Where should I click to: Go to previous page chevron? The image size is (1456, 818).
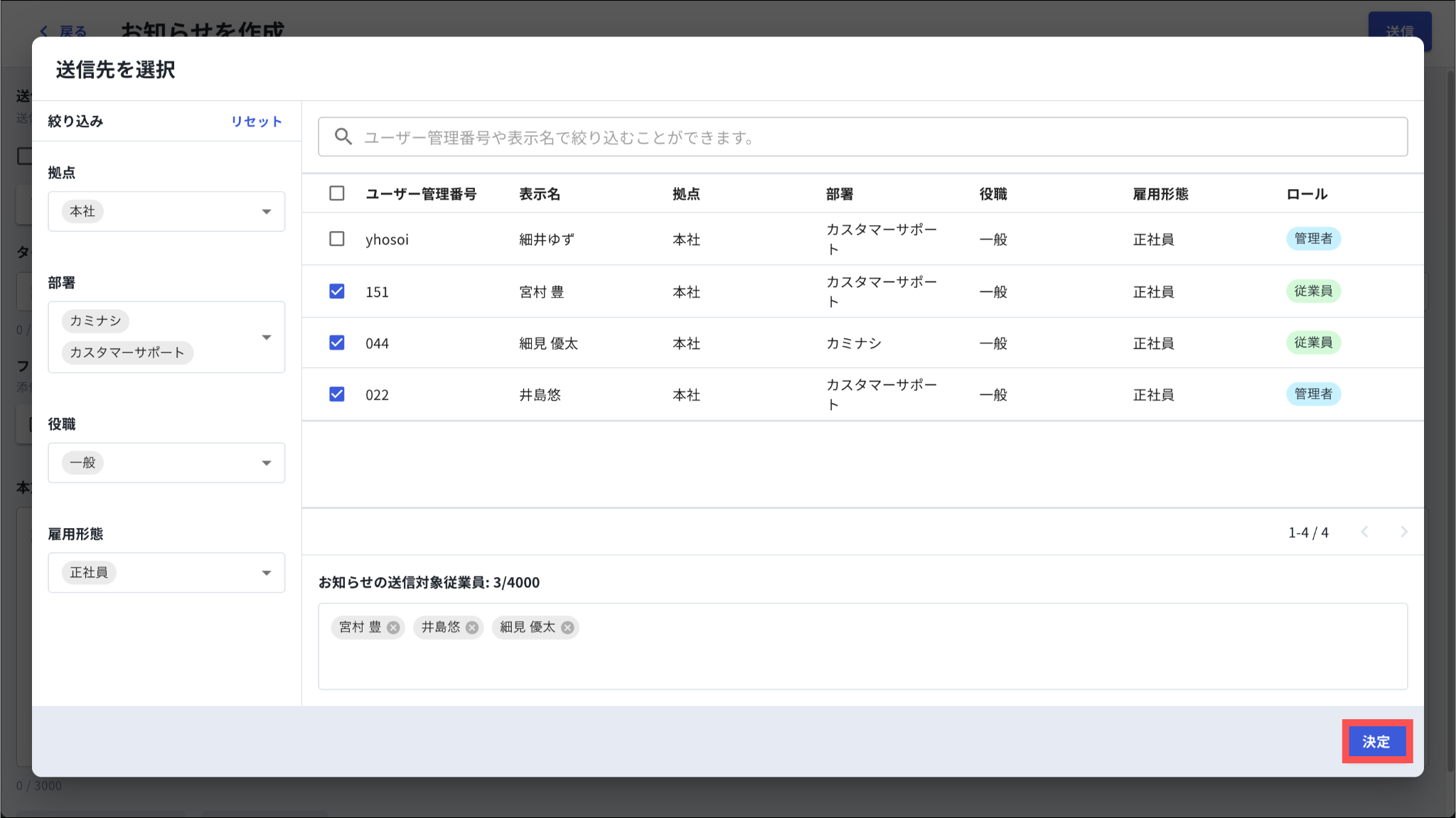(x=1364, y=532)
